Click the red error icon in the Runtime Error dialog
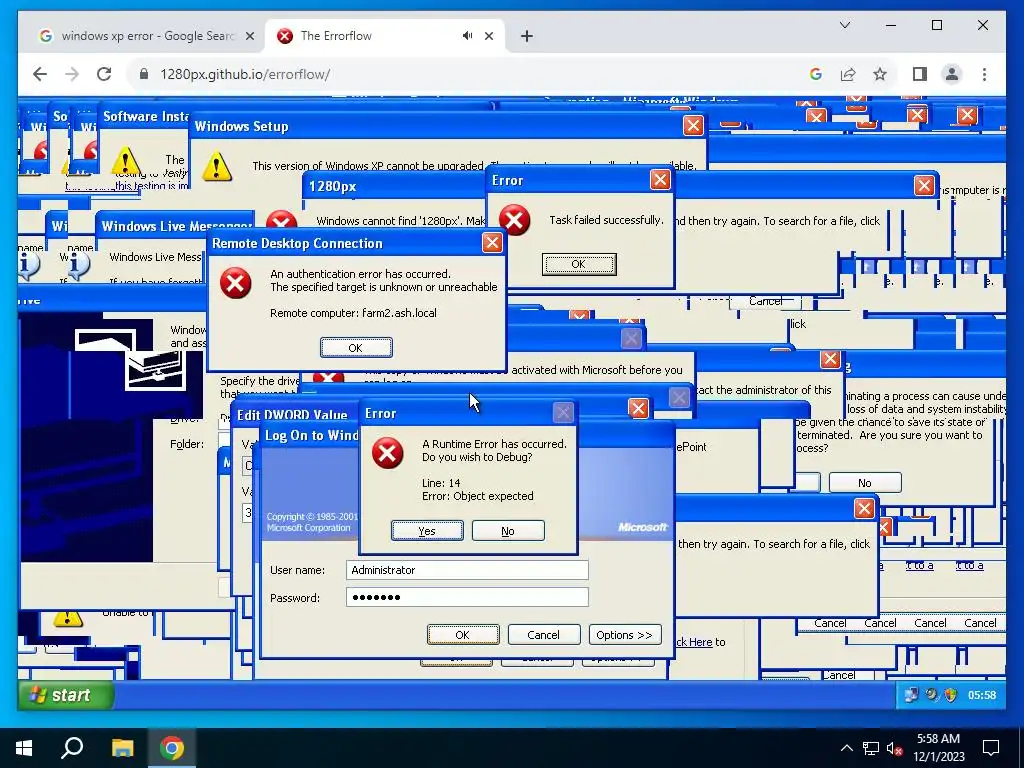The width and height of the screenshot is (1024, 768). 387,453
